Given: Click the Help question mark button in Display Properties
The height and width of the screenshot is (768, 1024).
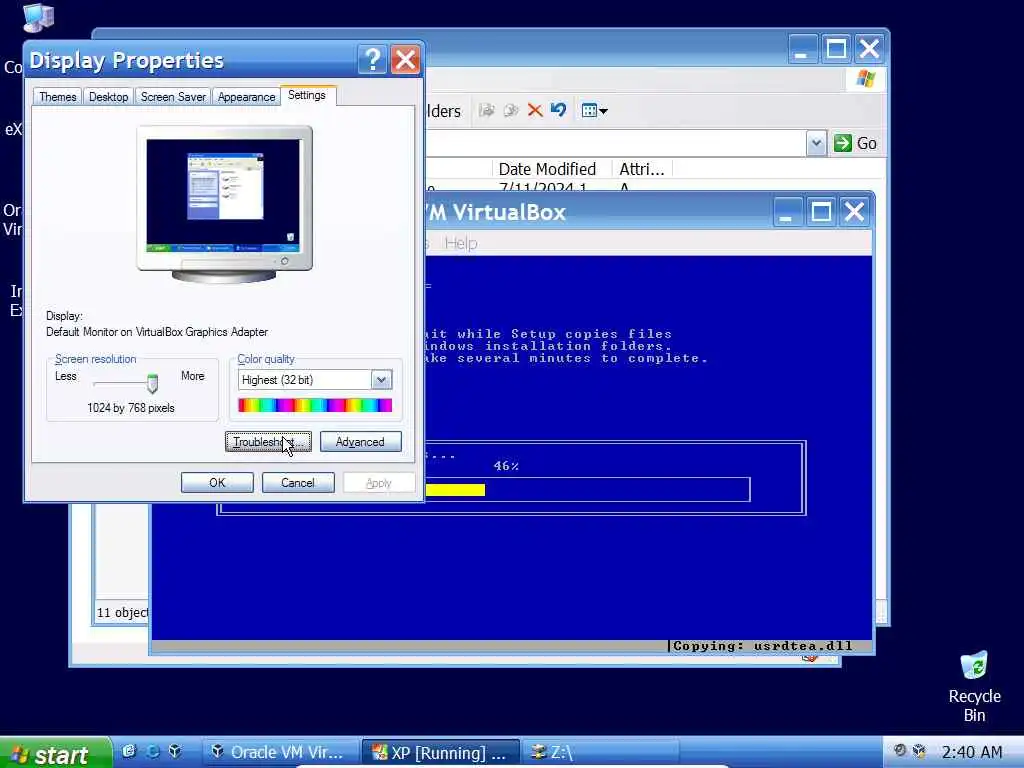Looking at the screenshot, I should point(372,60).
